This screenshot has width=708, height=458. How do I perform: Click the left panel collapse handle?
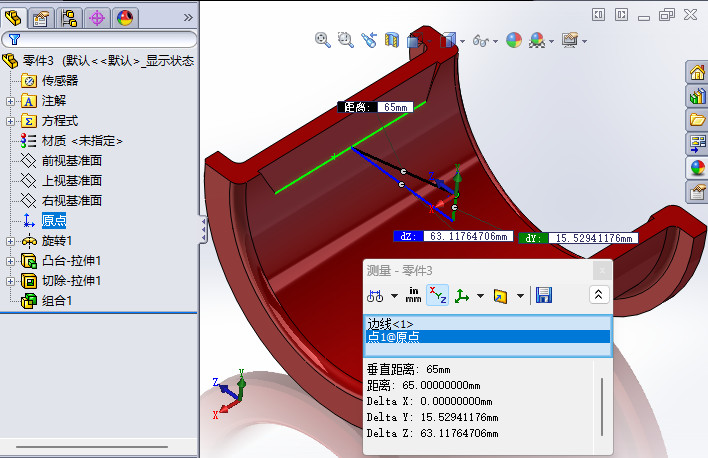pos(204,229)
